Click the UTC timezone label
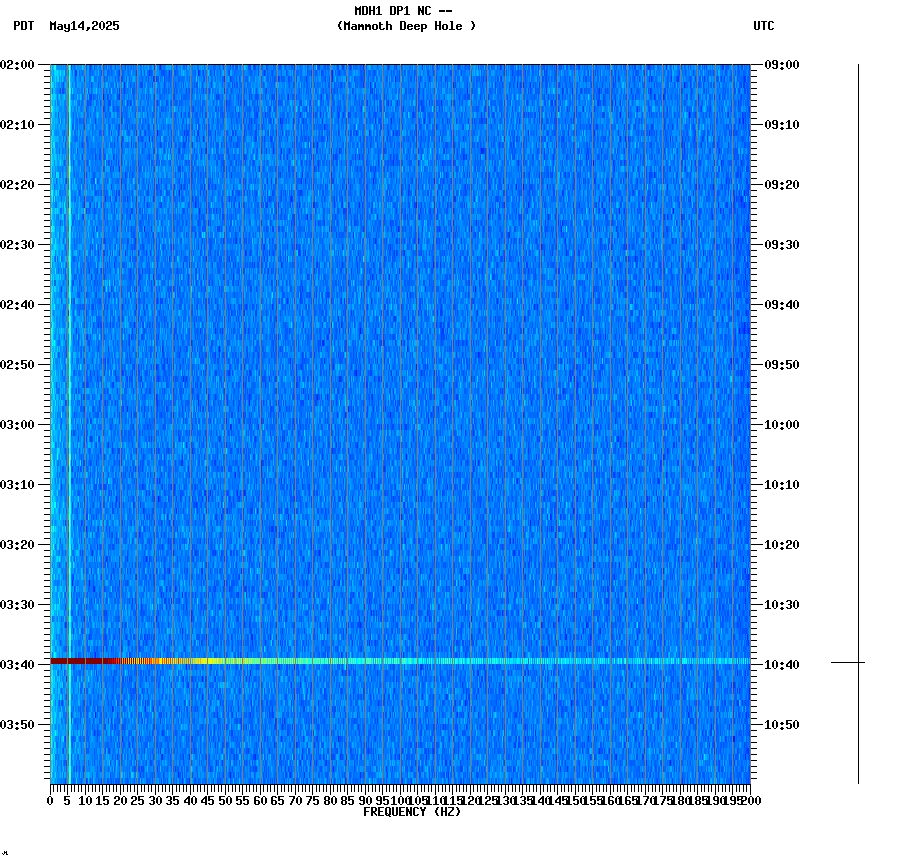The height and width of the screenshot is (864, 902). click(x=764, y=27)
